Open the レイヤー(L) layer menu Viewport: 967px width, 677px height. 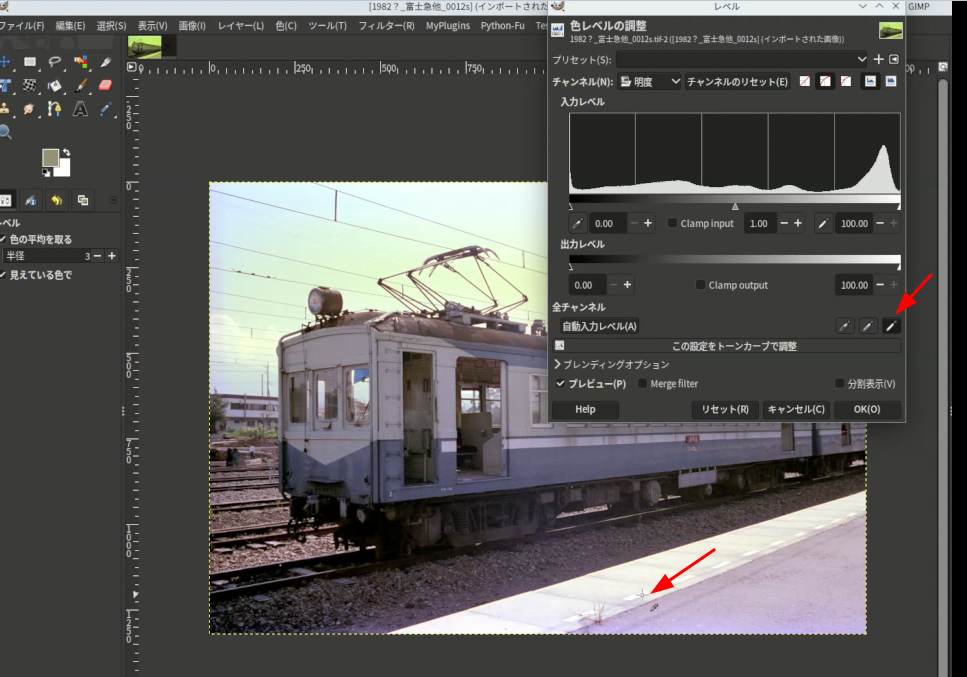click(x=241, y=26)
